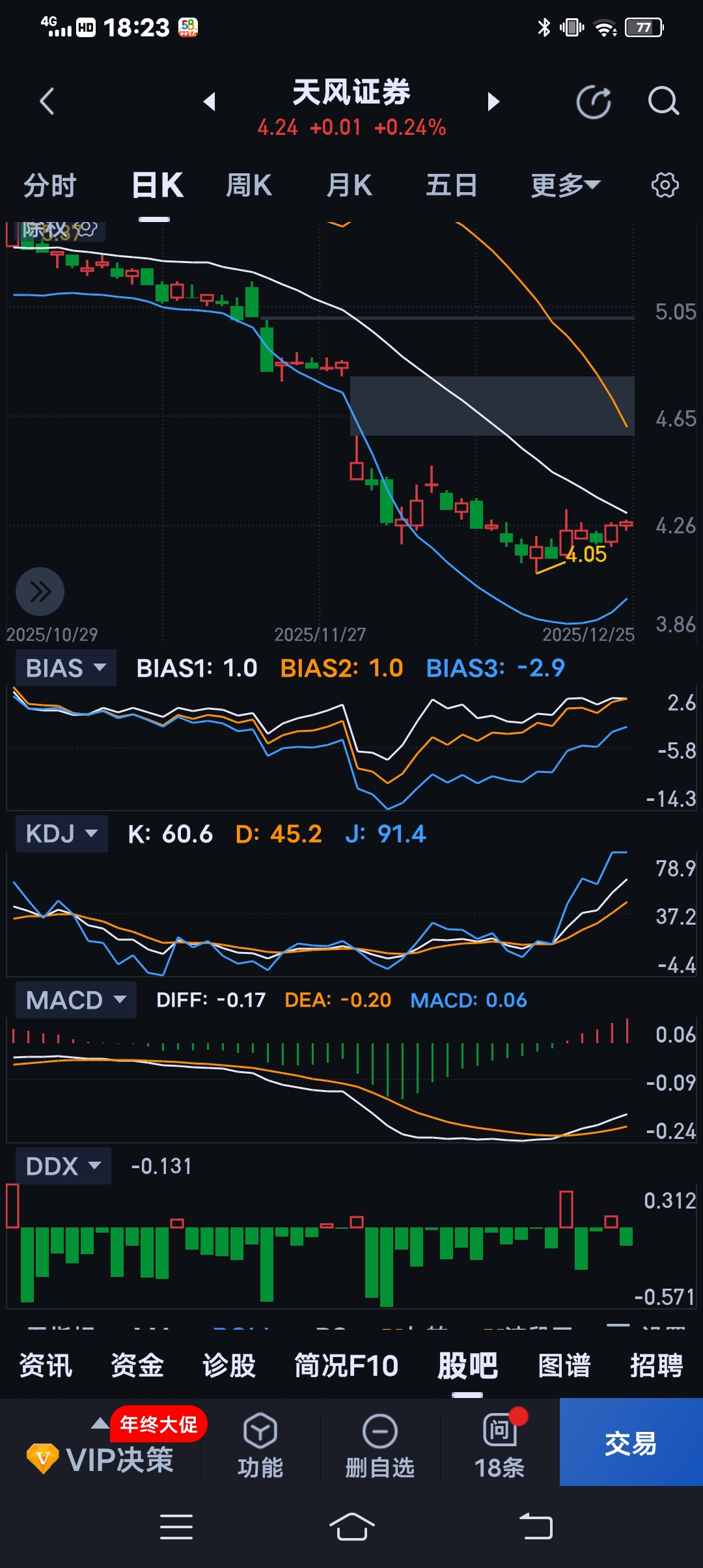Tap the 2025/11/27 date label
The width and height of the screenshot is (703, 1568).
[320, 634]
